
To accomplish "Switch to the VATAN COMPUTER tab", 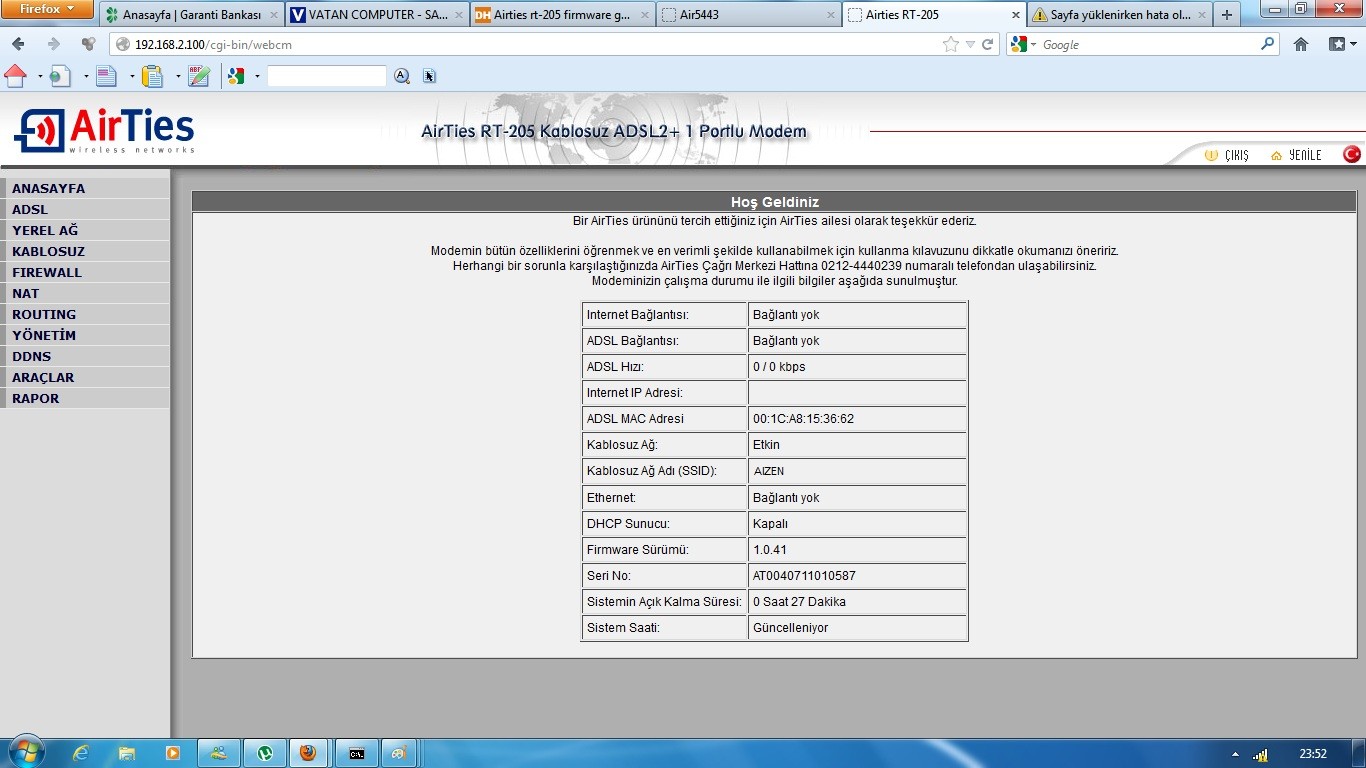I will pyautogui.click(x=377, y=15).
